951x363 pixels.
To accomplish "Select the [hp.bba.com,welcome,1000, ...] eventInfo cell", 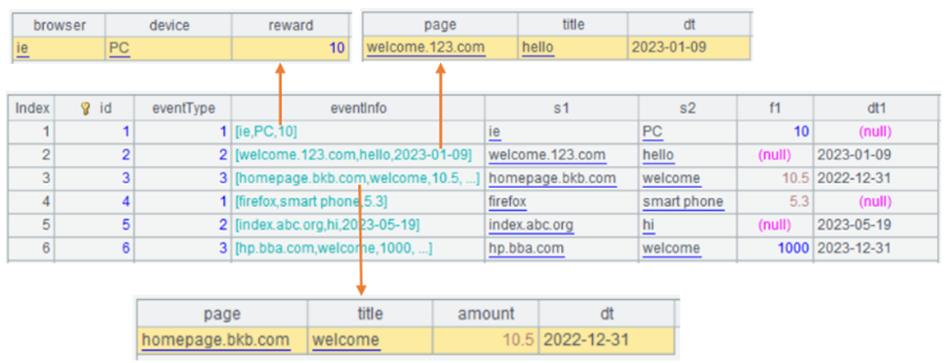I will (x=358, y=248).
